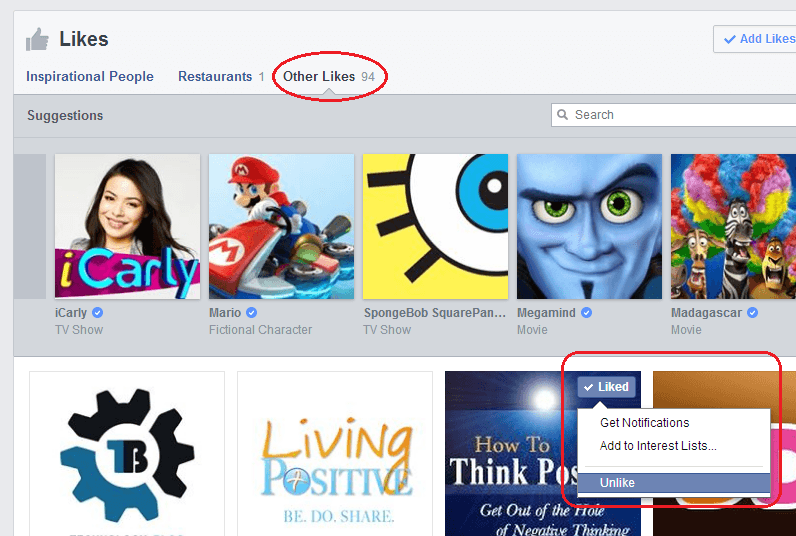Click the Liked dropdown button
The image size is (796, 536).
606,387
